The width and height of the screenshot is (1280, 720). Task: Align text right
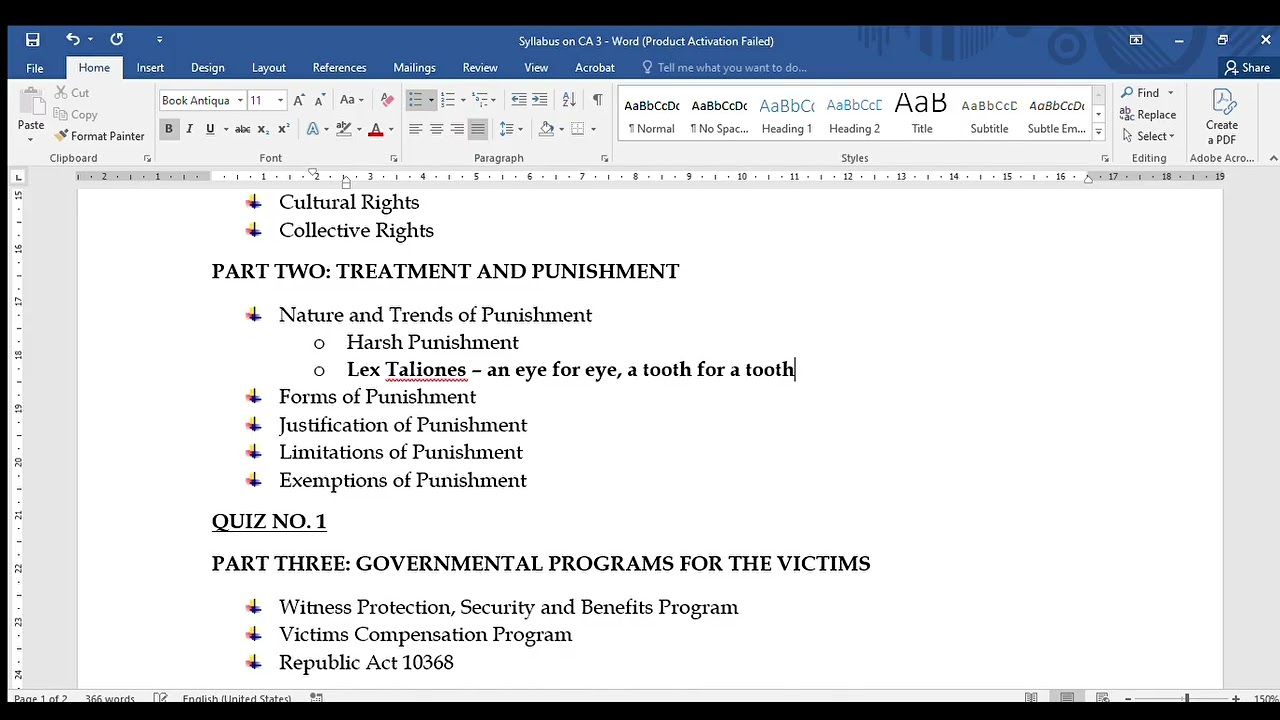click(457, 129)
